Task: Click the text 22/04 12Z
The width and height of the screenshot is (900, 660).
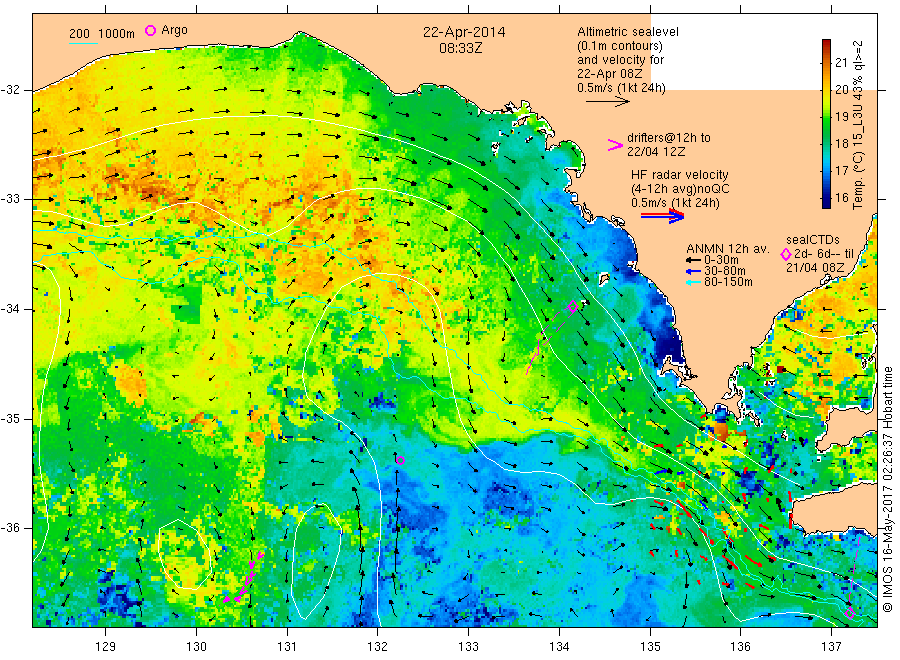Action: coord(655,152)
